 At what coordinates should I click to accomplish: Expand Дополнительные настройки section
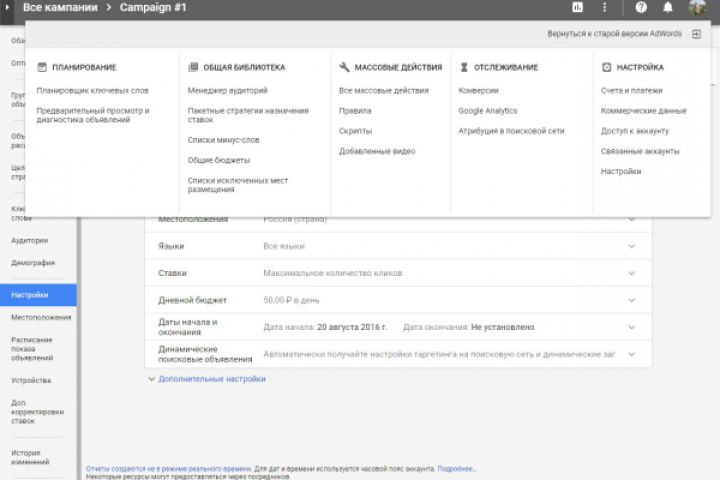206,379
